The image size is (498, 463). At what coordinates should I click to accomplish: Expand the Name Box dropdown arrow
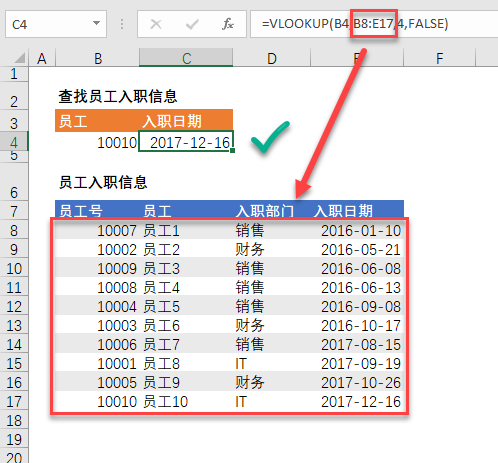click(x=96, y=23)
